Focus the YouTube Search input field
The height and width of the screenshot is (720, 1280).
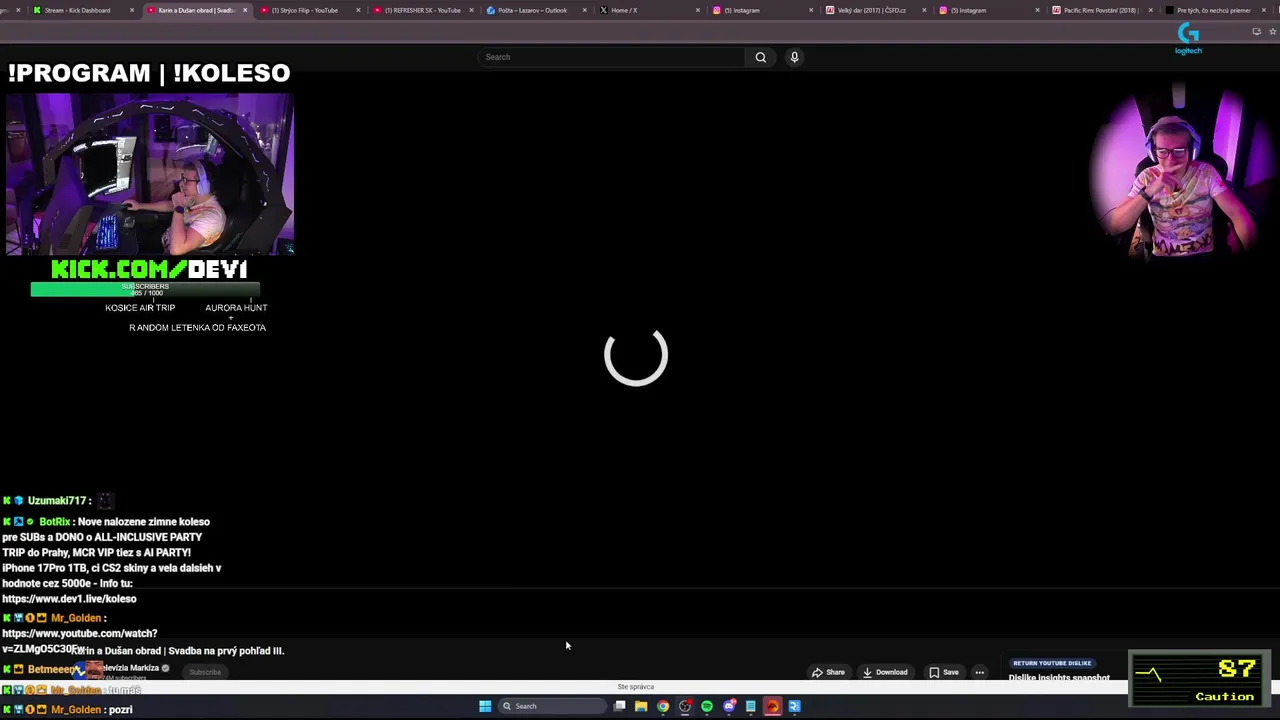coord(613,57)
